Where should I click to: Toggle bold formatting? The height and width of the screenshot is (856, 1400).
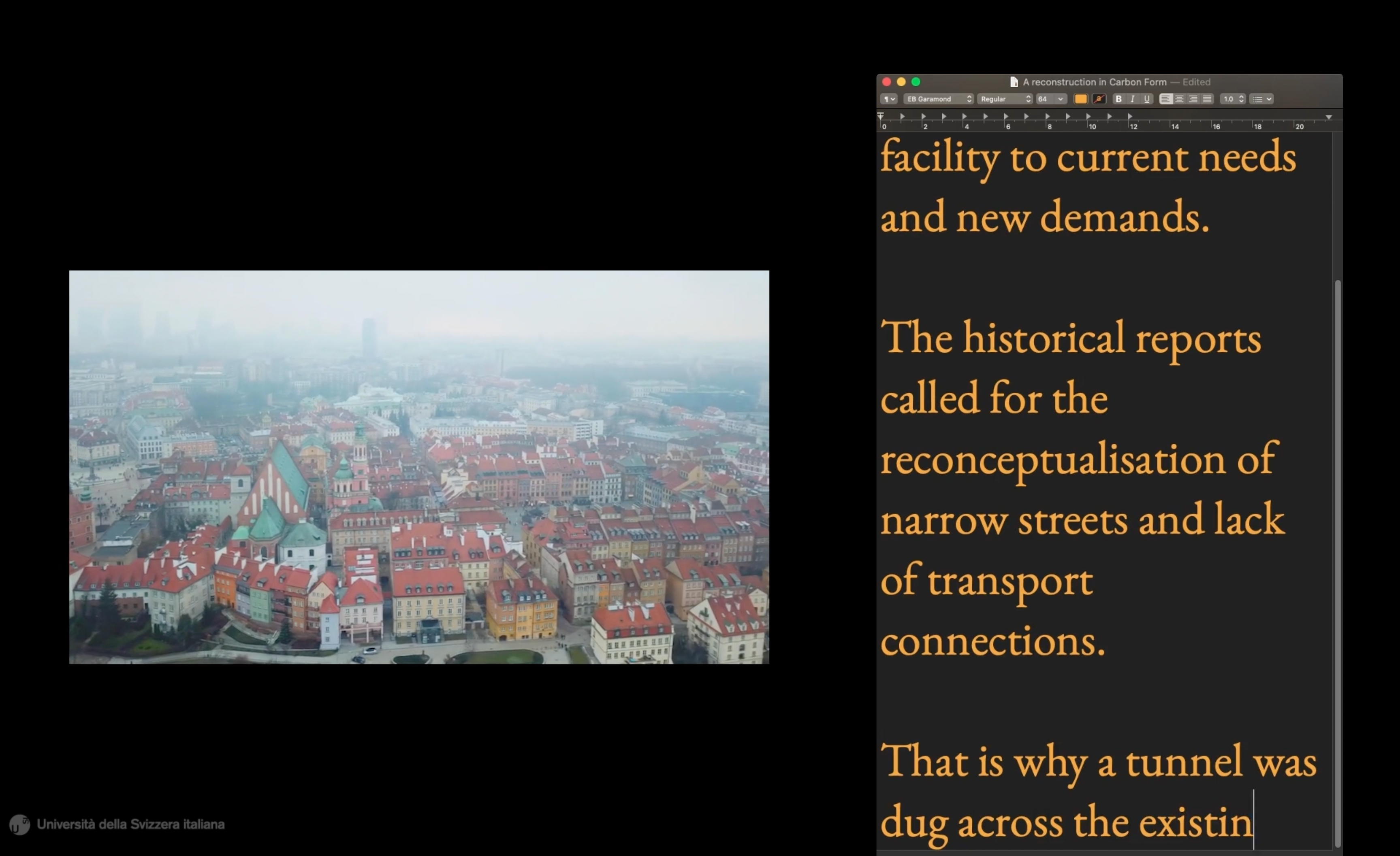point(1118,99)
